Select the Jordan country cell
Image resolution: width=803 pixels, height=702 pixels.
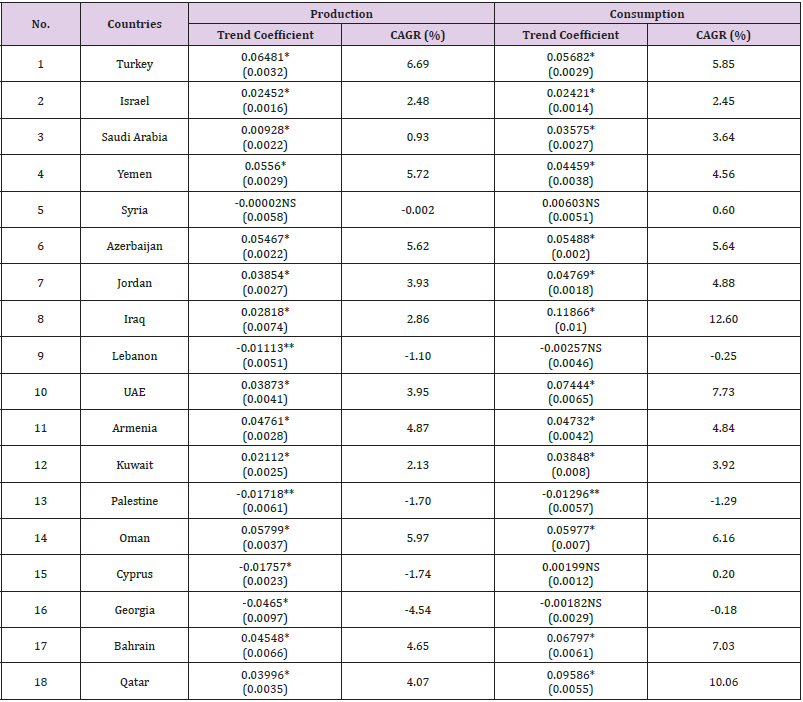134,283
